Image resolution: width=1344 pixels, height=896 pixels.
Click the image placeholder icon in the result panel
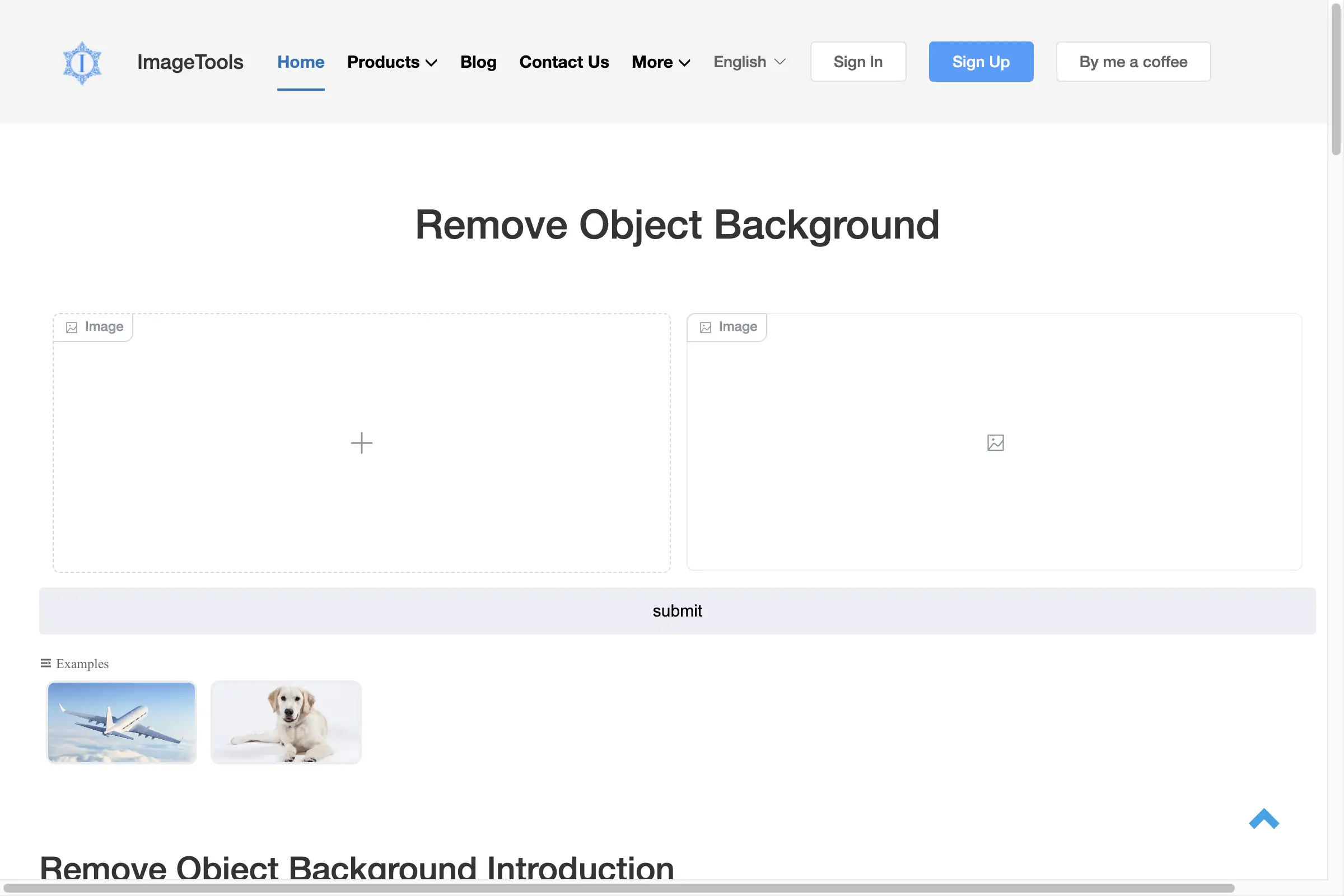[995, 442]
